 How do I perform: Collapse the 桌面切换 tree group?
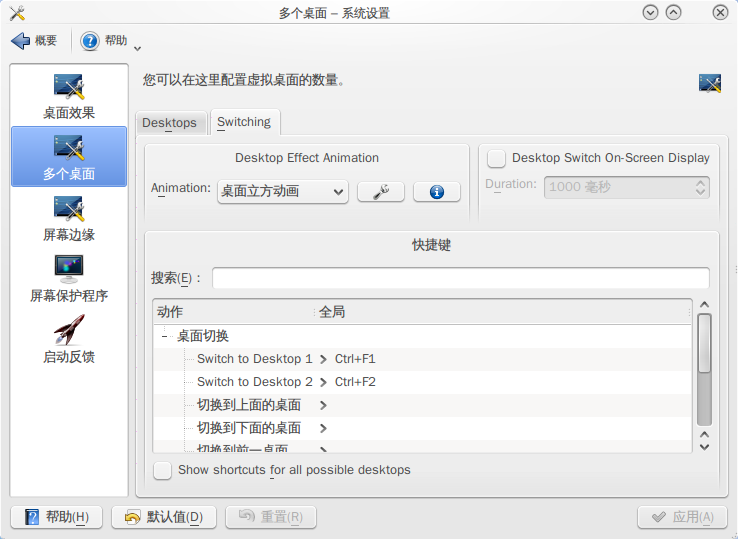coord(164,336)
